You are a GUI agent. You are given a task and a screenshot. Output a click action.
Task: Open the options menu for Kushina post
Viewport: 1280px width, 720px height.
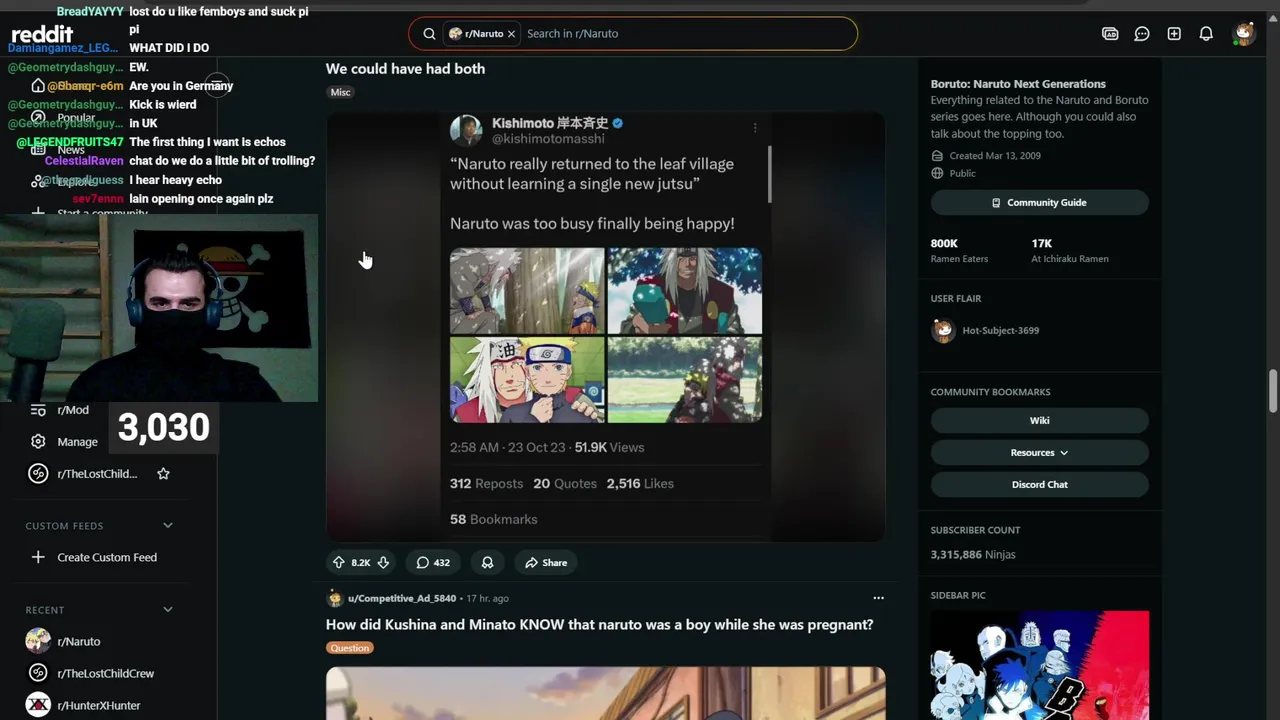(x=878, y=598)
